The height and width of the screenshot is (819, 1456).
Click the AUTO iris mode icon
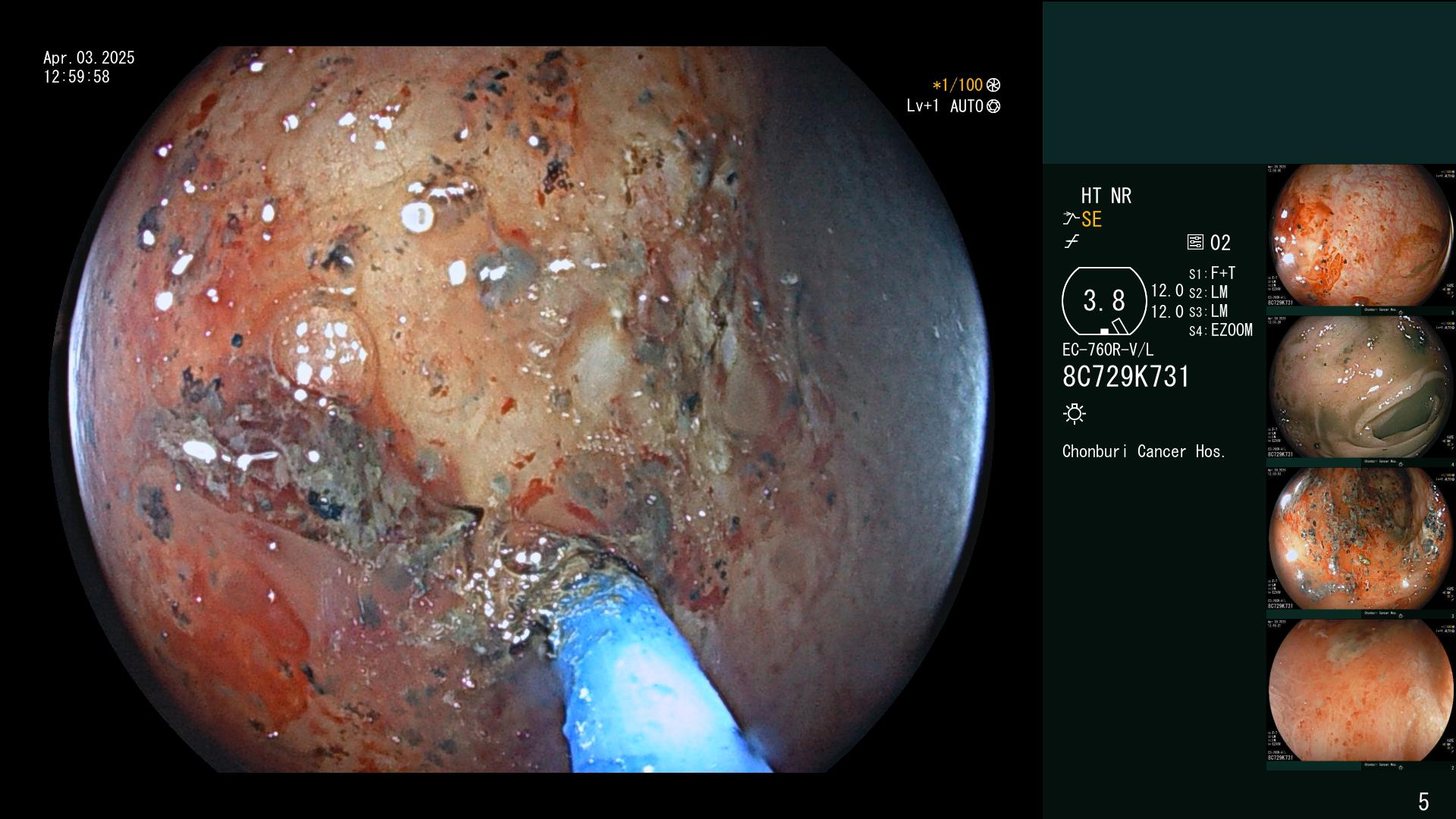point(993,106)
